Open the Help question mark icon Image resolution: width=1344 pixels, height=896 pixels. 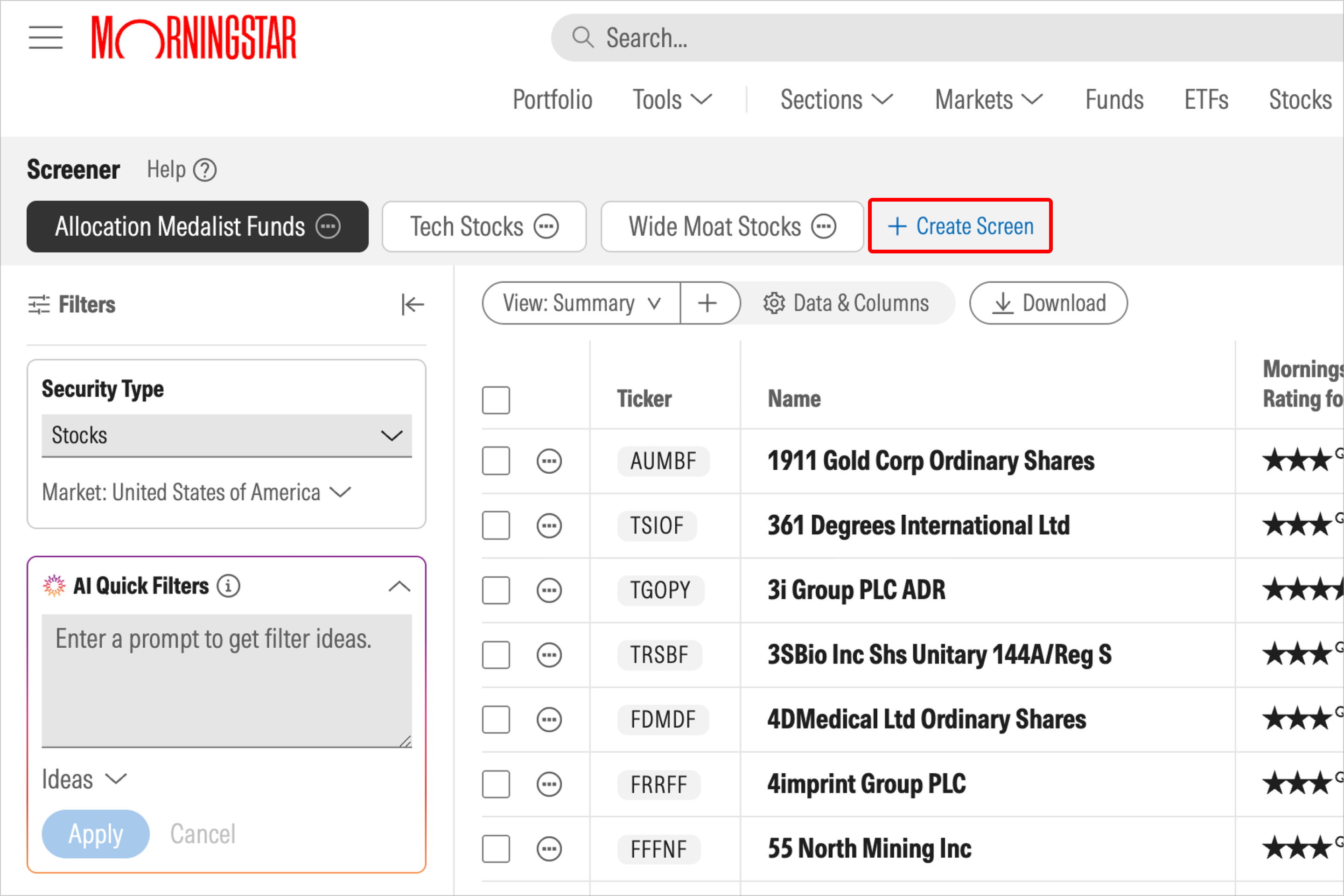[x=204, y=170]
